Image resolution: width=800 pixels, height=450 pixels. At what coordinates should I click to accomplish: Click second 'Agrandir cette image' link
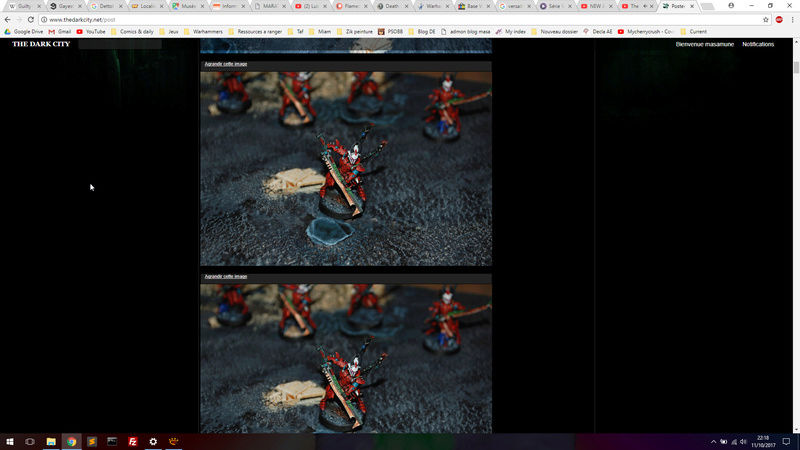pyautogui.click(x=226, y=276)
